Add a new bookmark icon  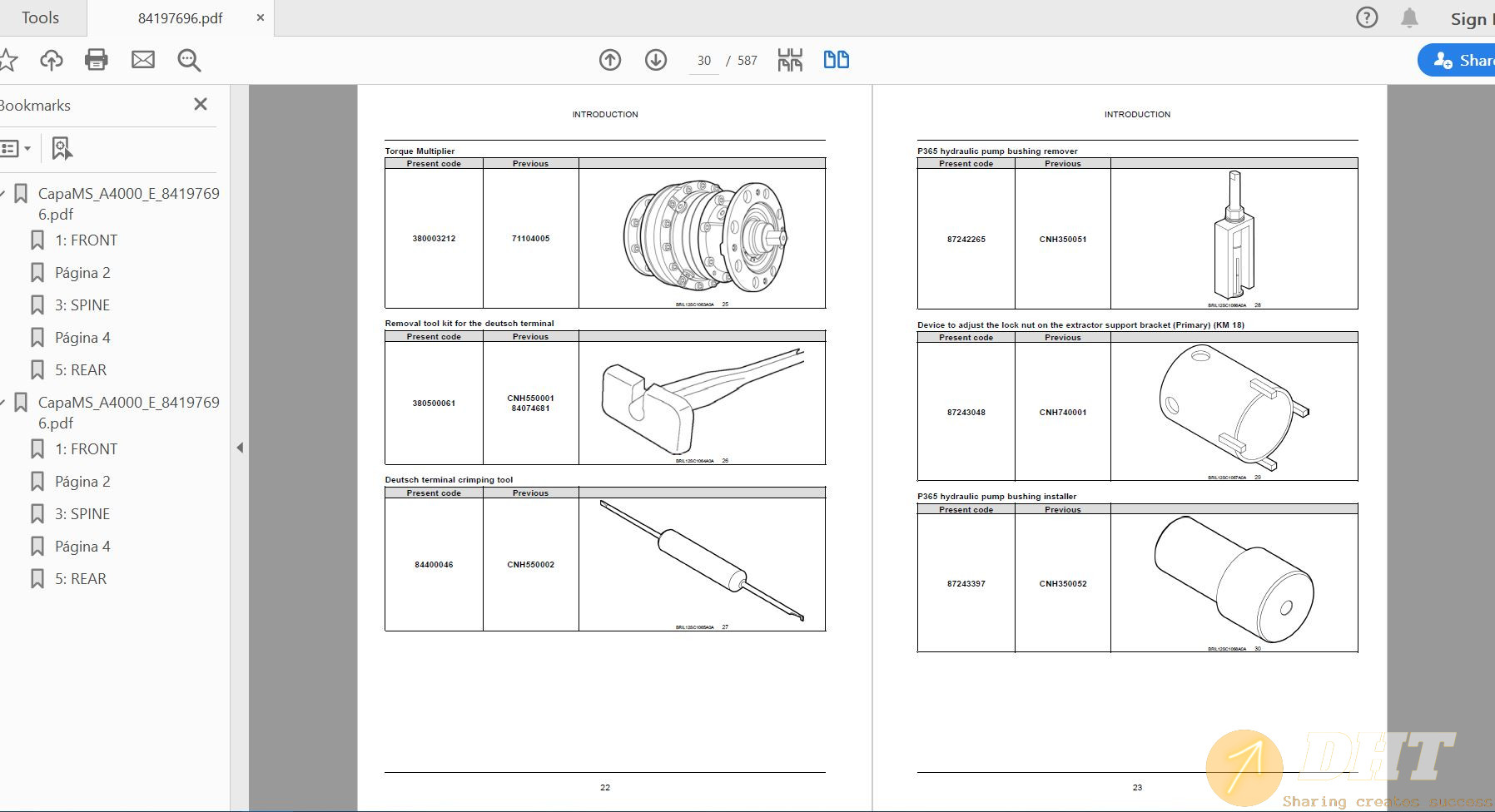tap(62, 148)
